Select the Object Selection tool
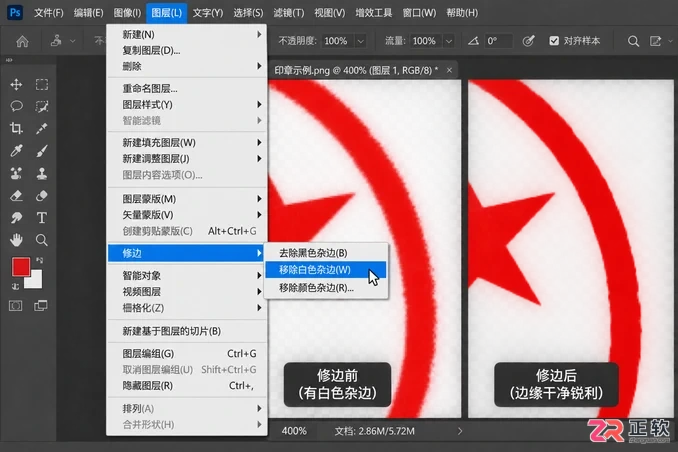 tap(42, 106)
